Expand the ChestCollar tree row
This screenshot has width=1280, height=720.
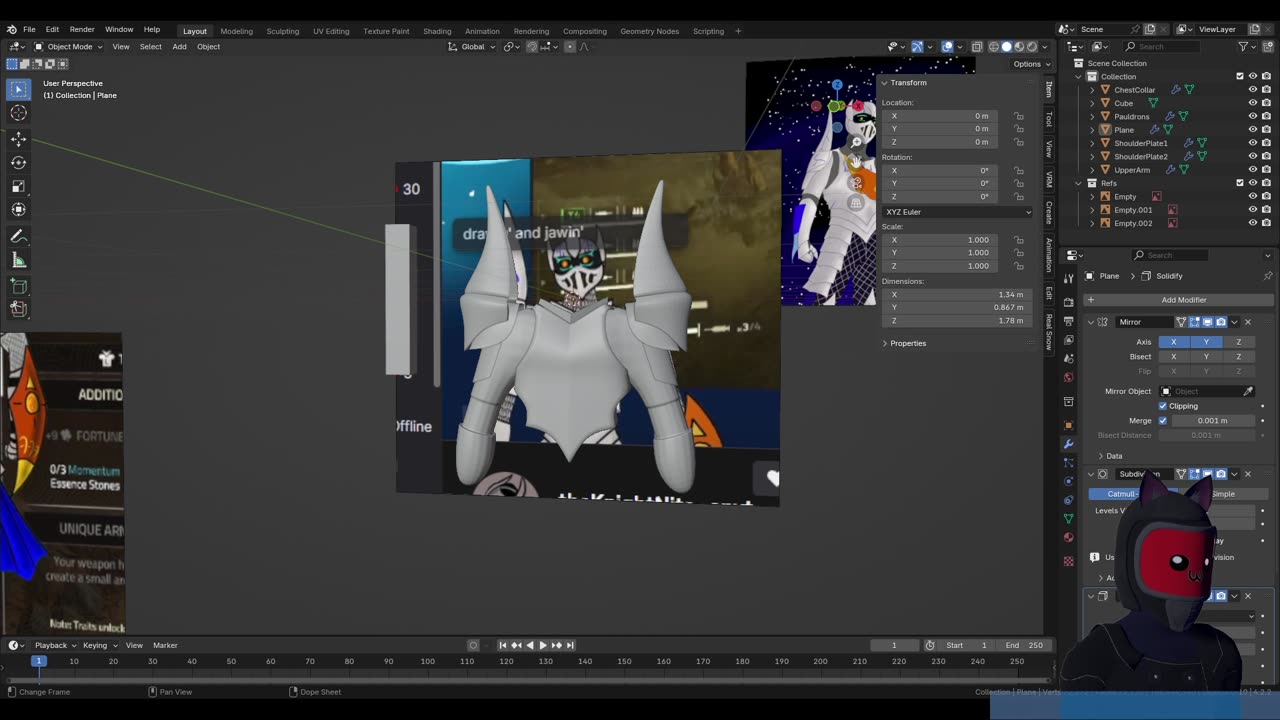pos(1092,90)
